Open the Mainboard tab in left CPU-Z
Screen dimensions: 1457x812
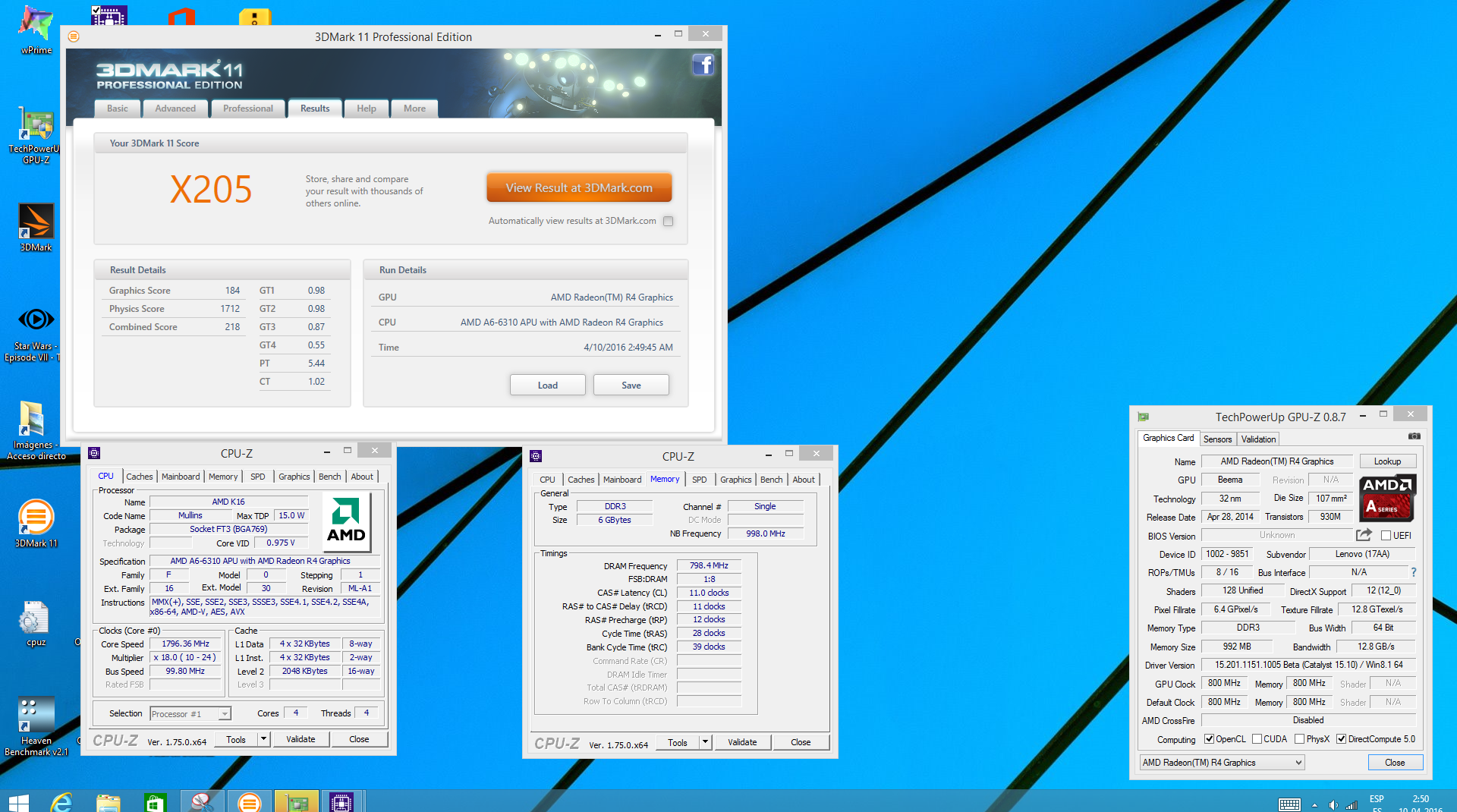[x=181, y=477]
